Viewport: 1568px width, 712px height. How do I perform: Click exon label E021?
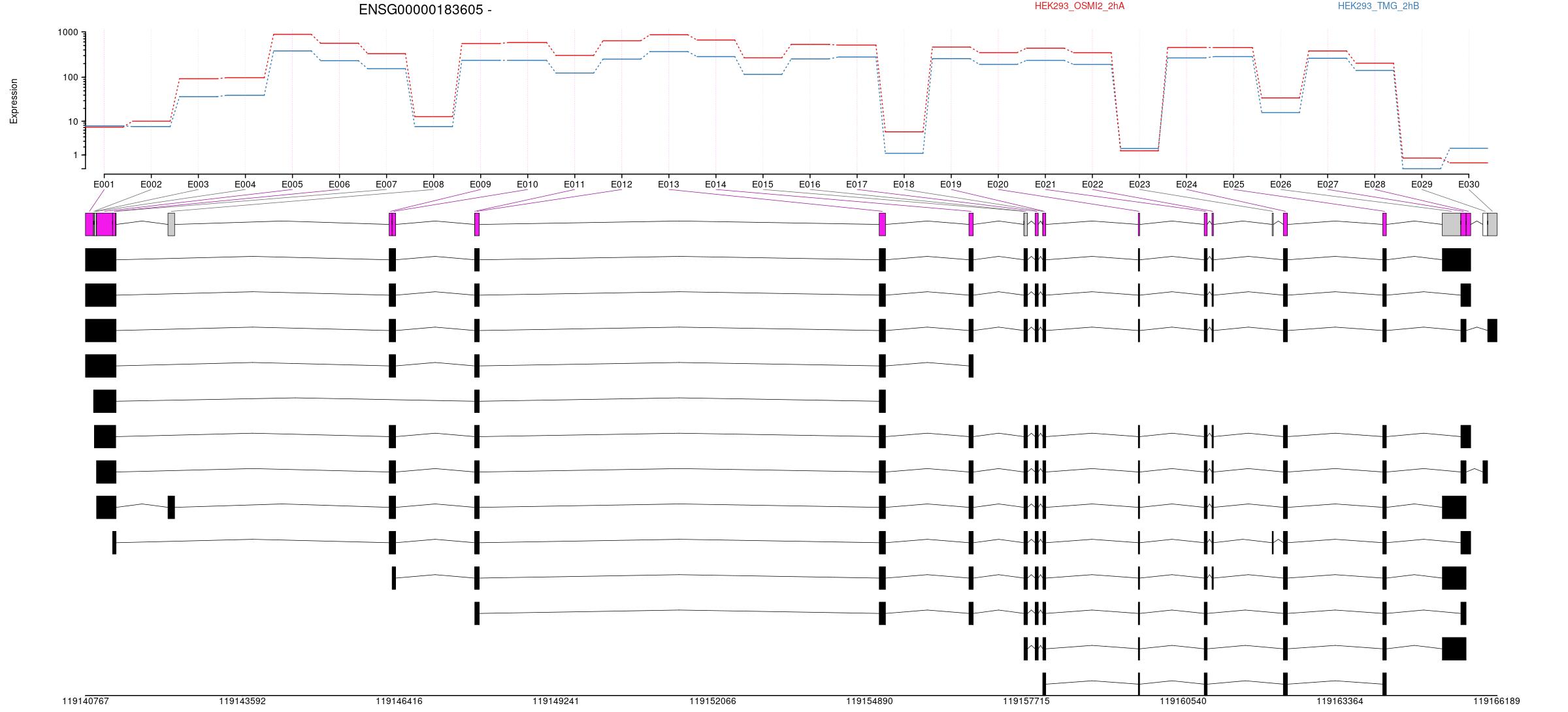pyautogui.click(x=1045, y=184)
